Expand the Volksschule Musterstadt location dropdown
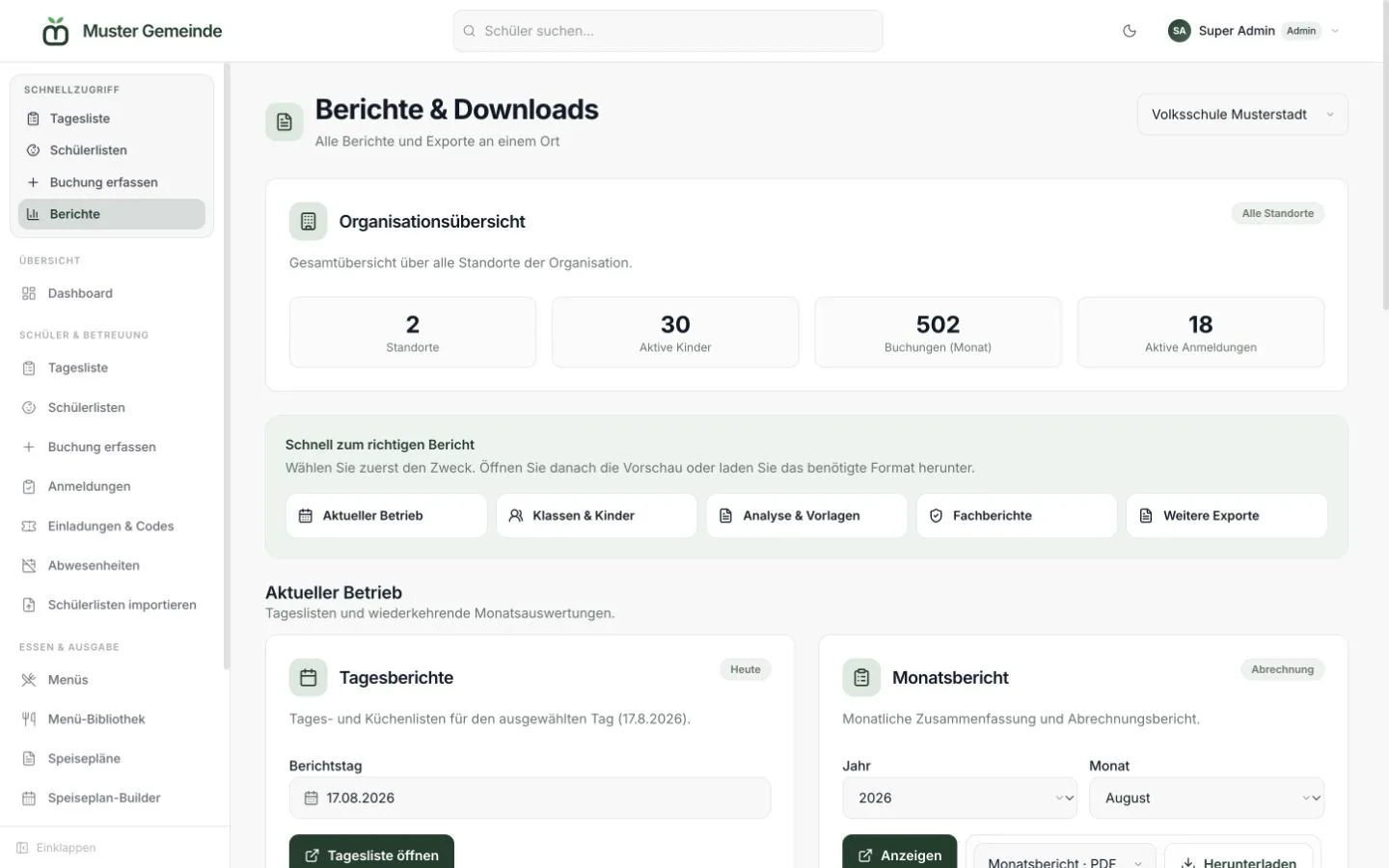Image resolution: width=1389 pixels, height=868 pixels. coord(1242,114)
